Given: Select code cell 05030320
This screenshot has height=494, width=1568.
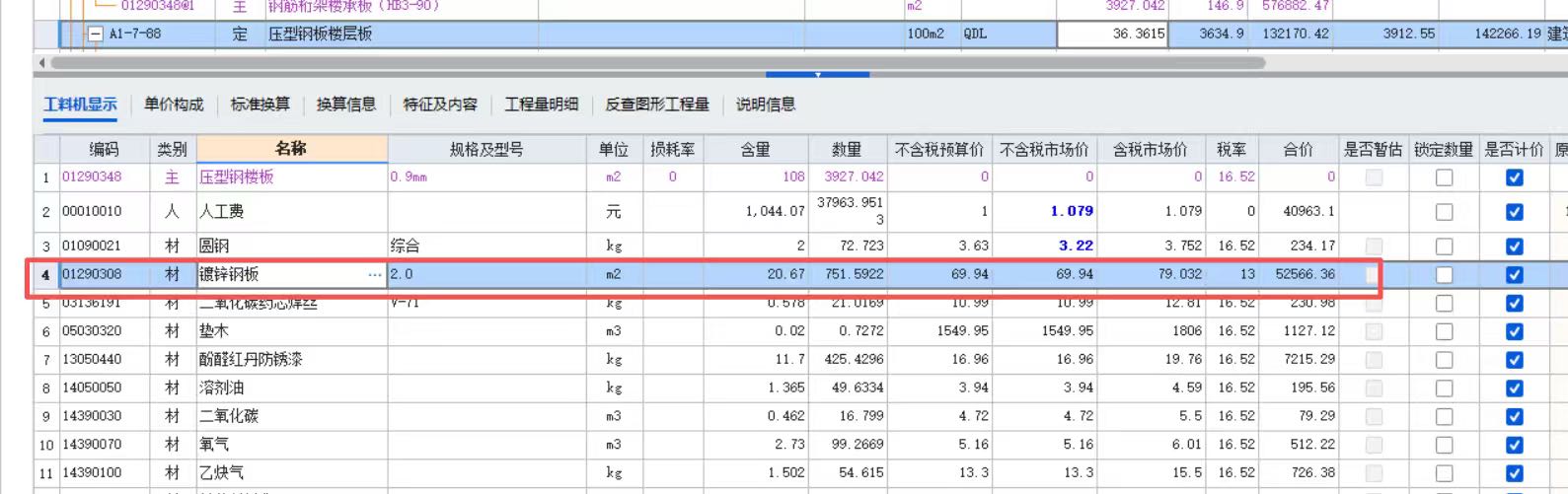Looking at the screenshot, I should [x=104, y=331].
